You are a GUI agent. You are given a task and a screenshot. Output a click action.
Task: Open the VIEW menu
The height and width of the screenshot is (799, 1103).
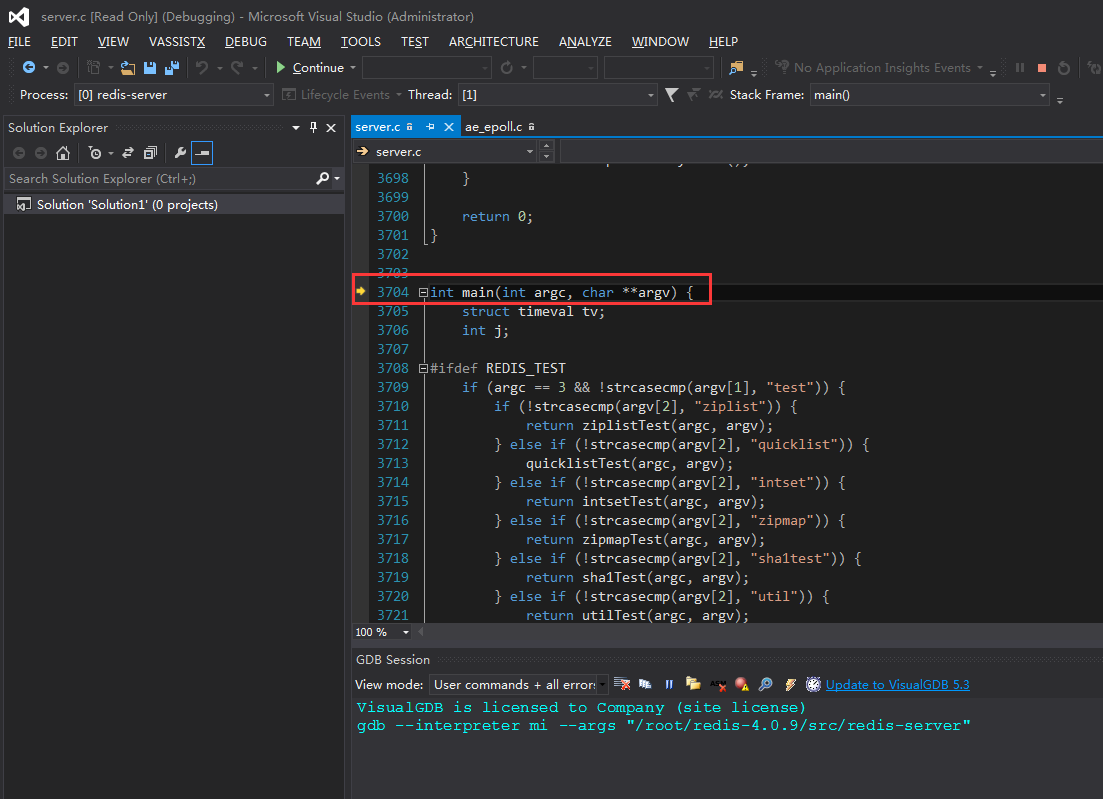click(x=113, y=41)
